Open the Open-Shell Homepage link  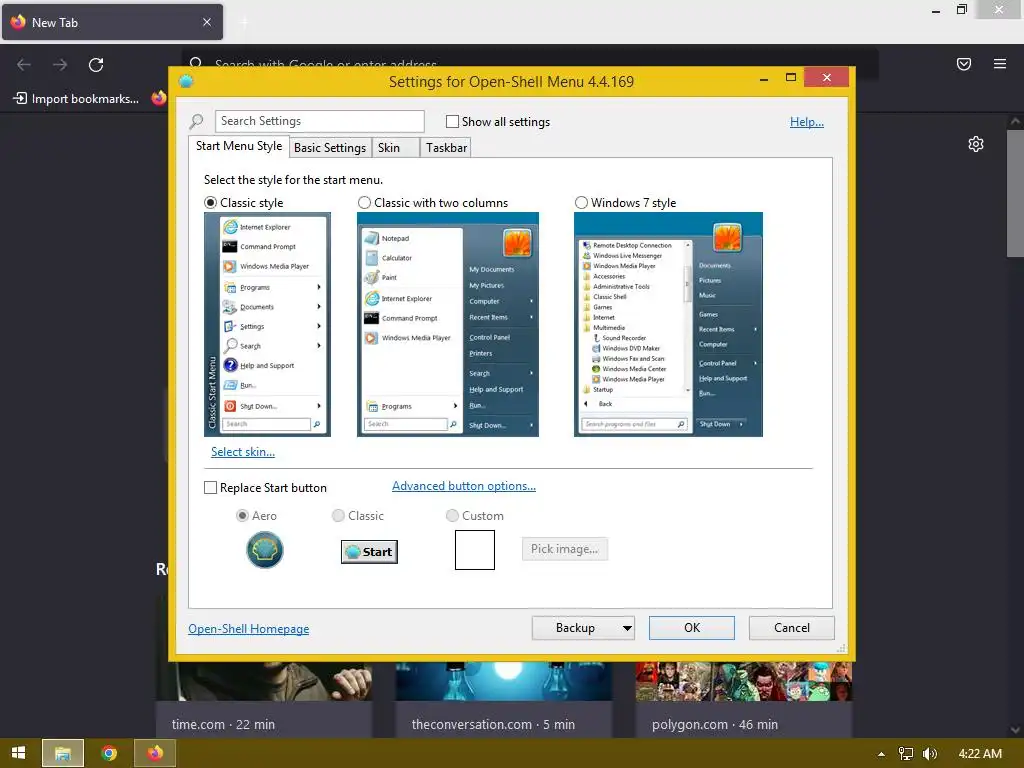[x=249, y=629]
